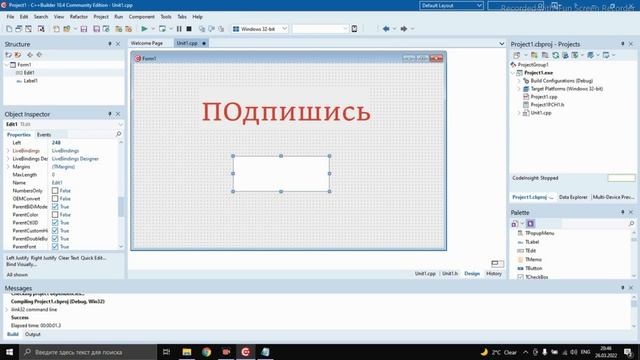Click the Clear Text link
This screenshot has height=360, width=640.
[69, 258]
